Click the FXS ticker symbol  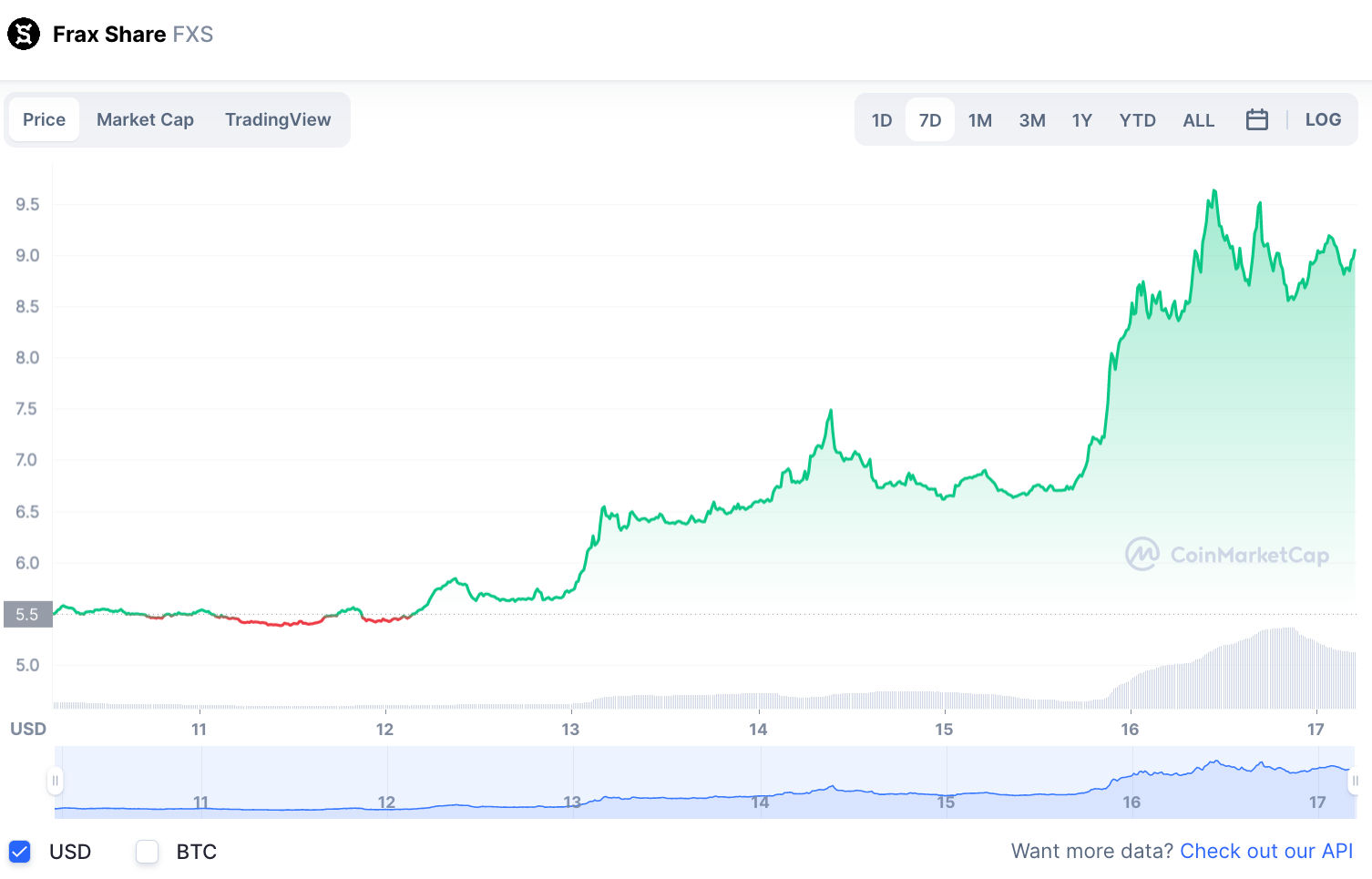click(x=193, y=35)
